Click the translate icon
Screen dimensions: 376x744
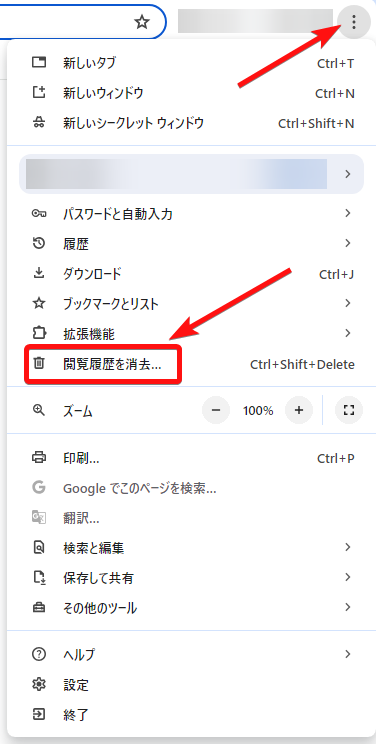(39, 517)
